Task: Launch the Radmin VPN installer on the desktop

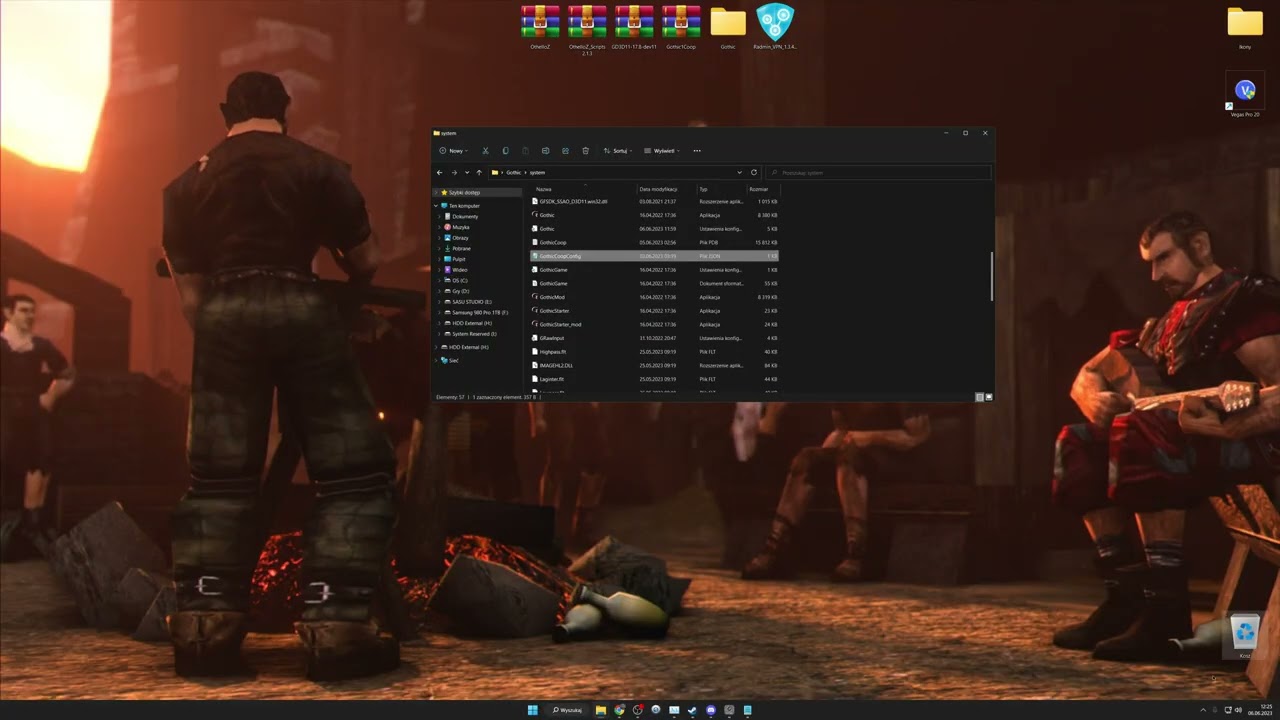Action: pos(775,27)
